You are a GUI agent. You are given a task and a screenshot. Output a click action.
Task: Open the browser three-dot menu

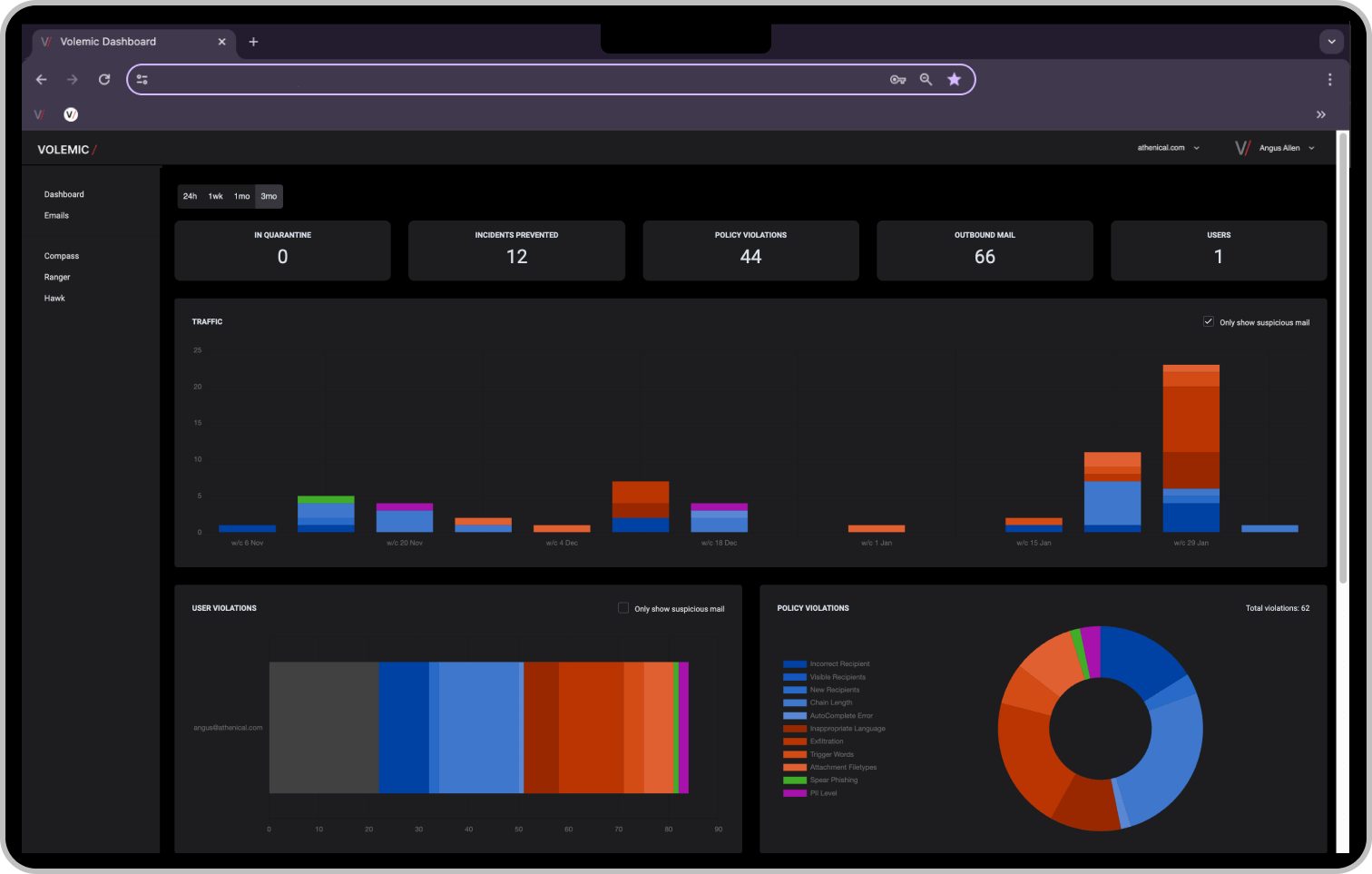(1329, 80)
